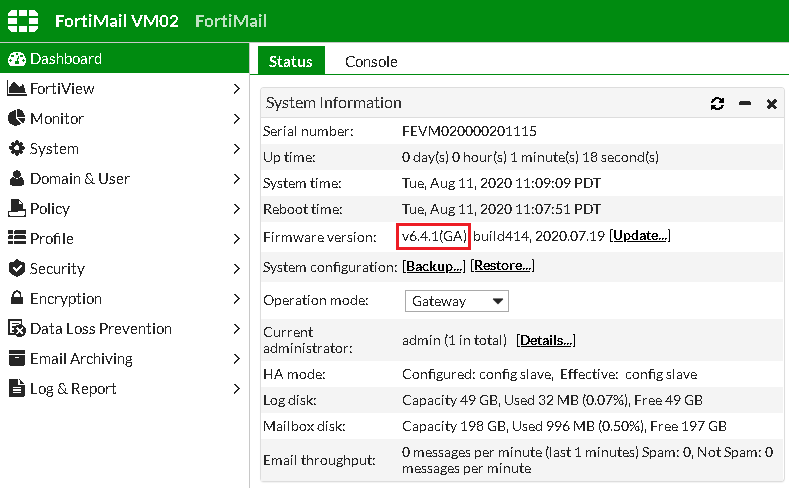Expand the Data Loss Prevention chevron
The height and width of the screenshot is (488, 789).
coord(236,329)
